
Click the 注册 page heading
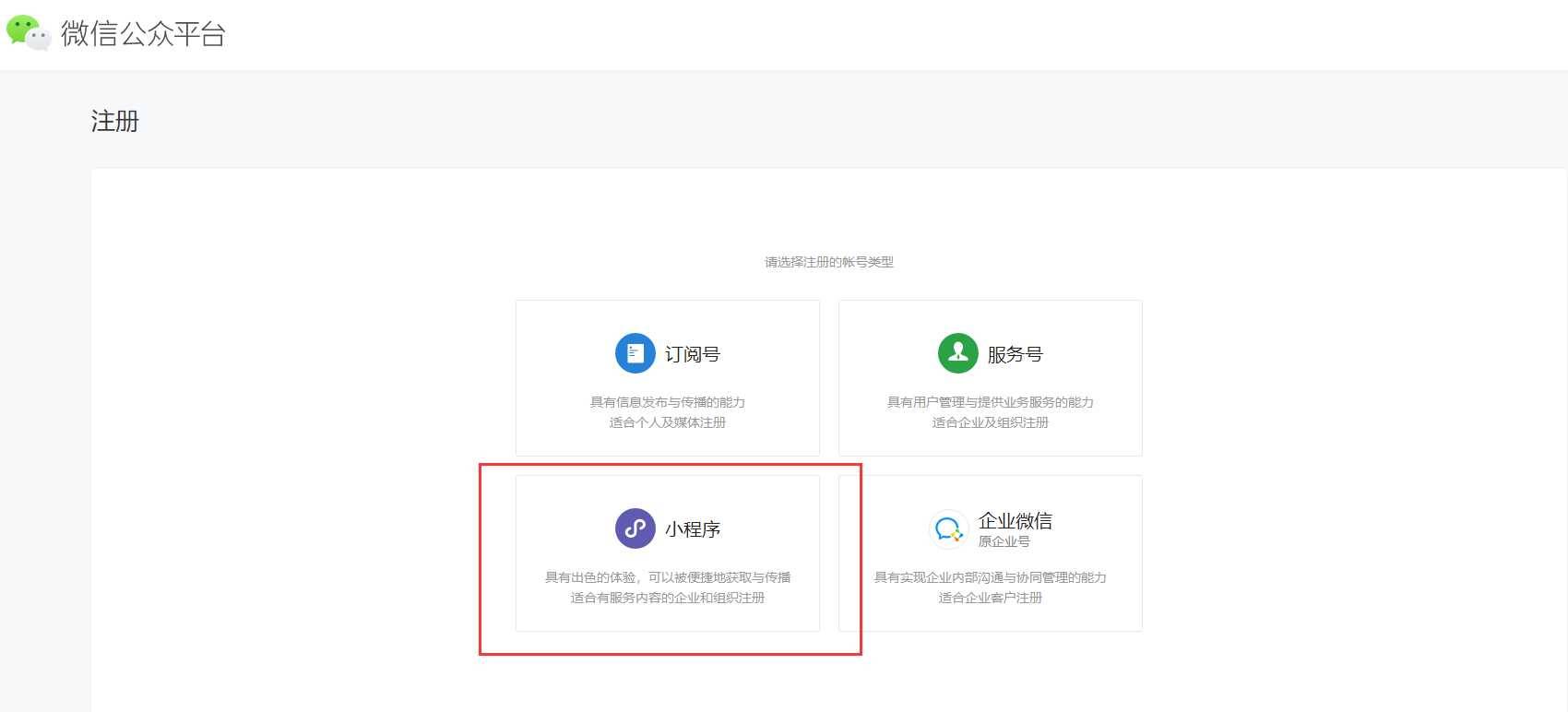click(x=115, y=121)
